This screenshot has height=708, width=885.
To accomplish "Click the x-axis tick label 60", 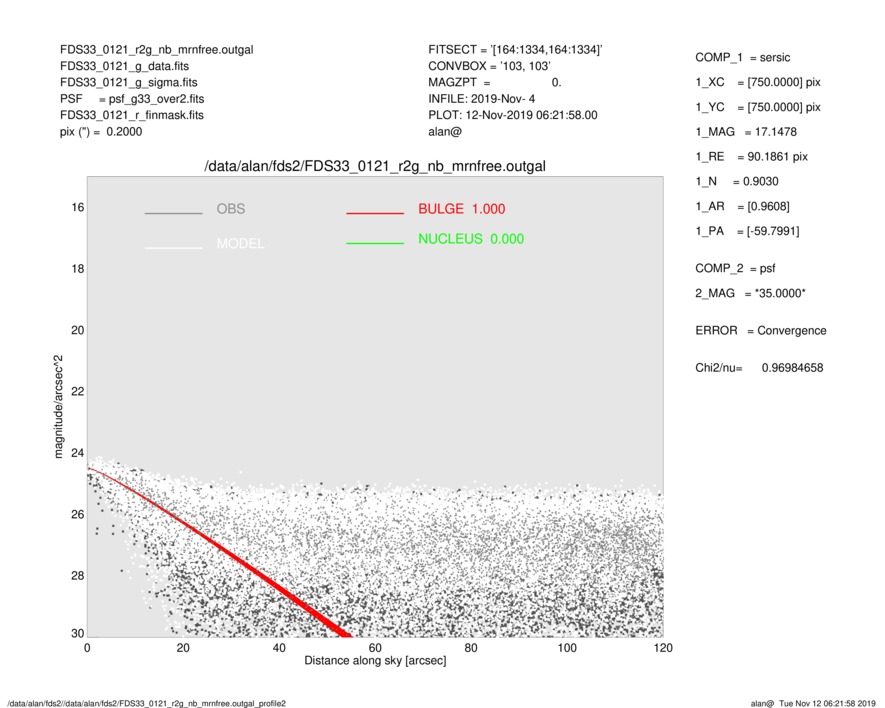I will tap(375, 648).
